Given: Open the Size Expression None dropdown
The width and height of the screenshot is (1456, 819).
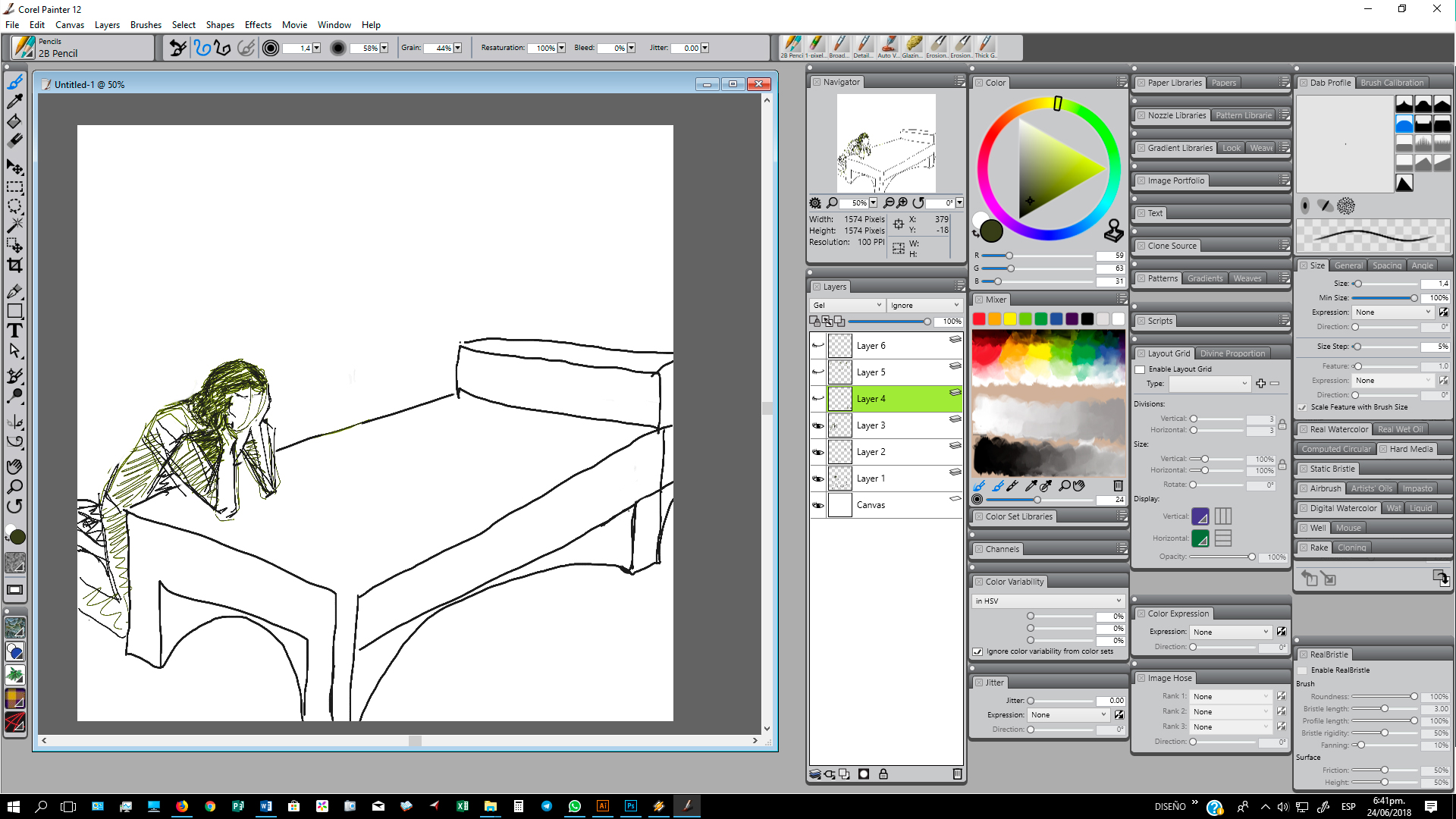Looking at the screenshot, I should coord(1393,312).
